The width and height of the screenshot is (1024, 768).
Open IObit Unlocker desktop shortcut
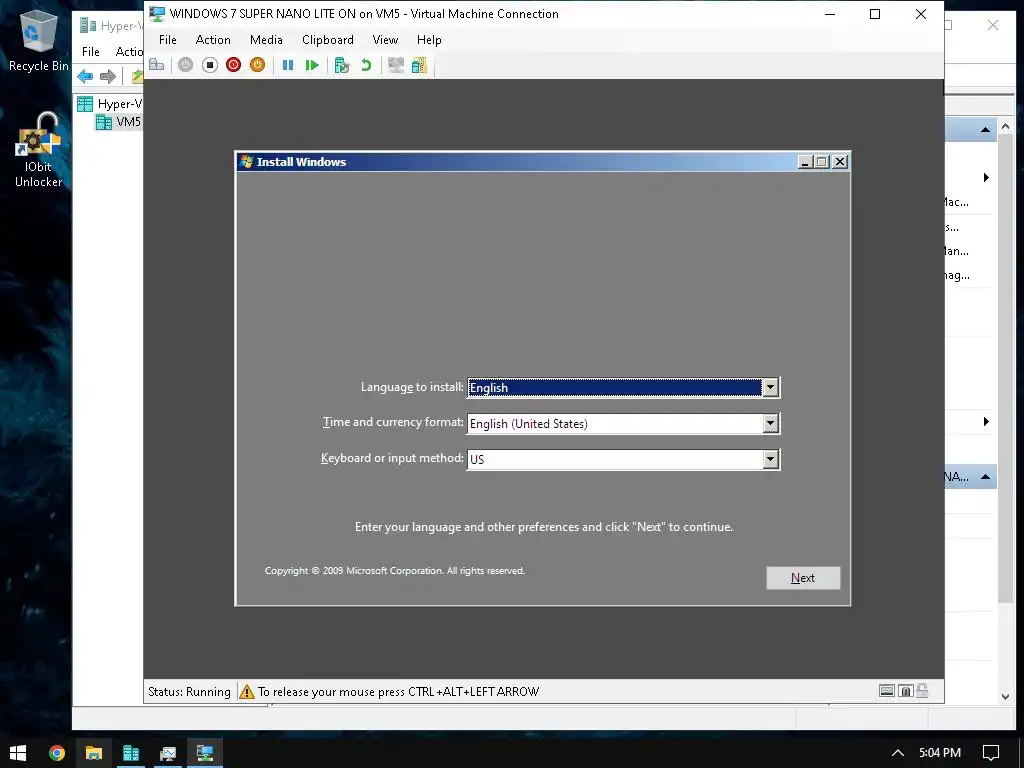coord(39,151)
